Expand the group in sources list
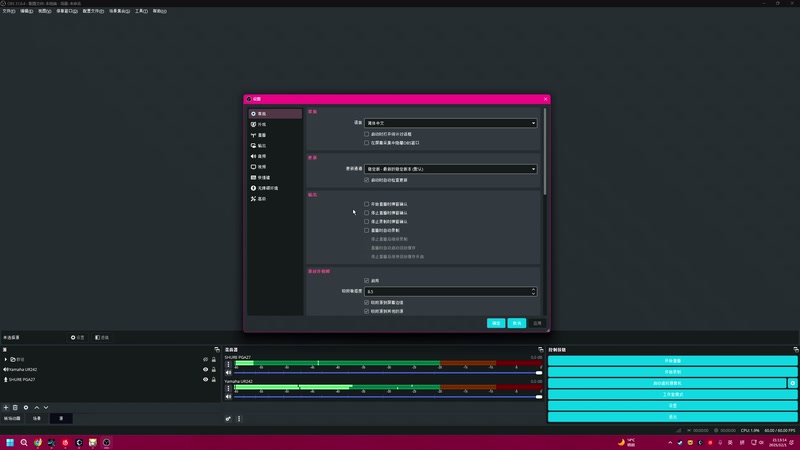Viewport: 800px width, 450px height. (6, 360)
